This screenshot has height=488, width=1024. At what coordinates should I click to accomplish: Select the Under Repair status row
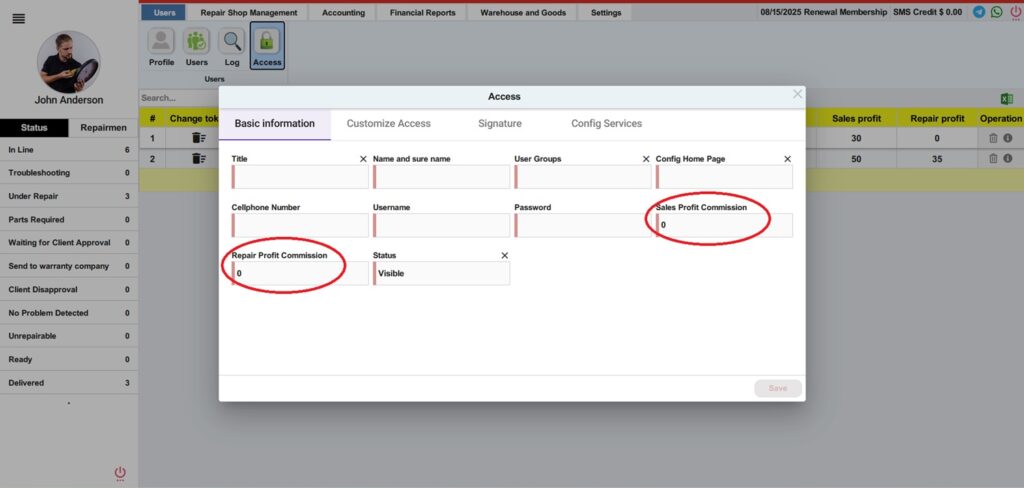[x=69, y=196]
